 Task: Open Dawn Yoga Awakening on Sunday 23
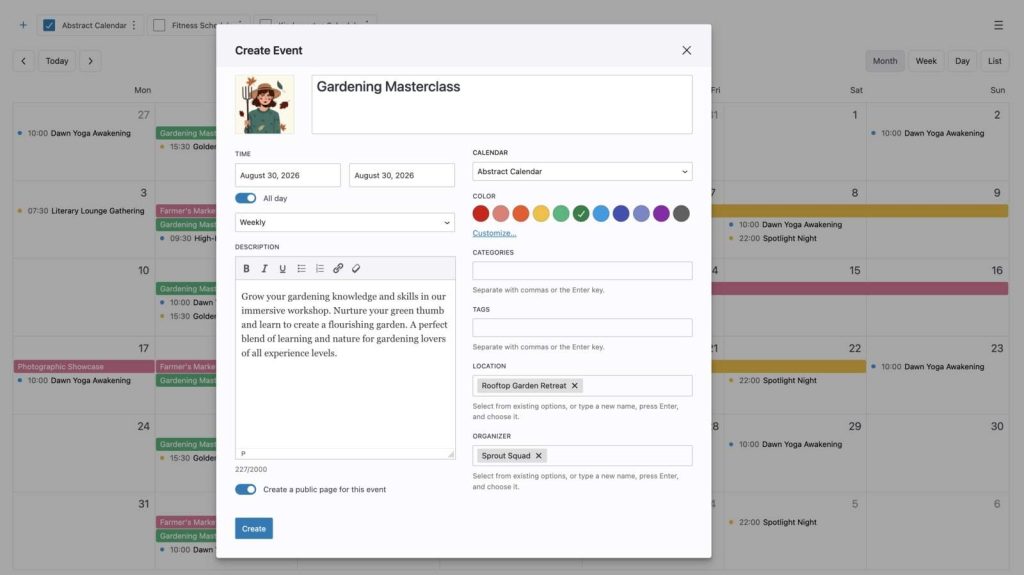click(x=928, y=367)
